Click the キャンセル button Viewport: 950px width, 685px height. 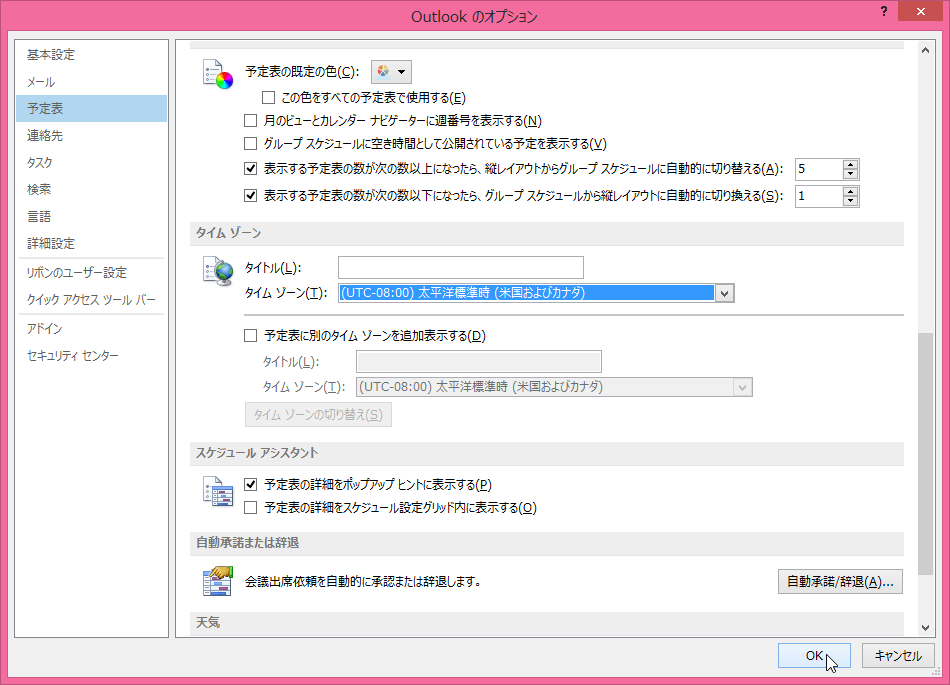898,656
